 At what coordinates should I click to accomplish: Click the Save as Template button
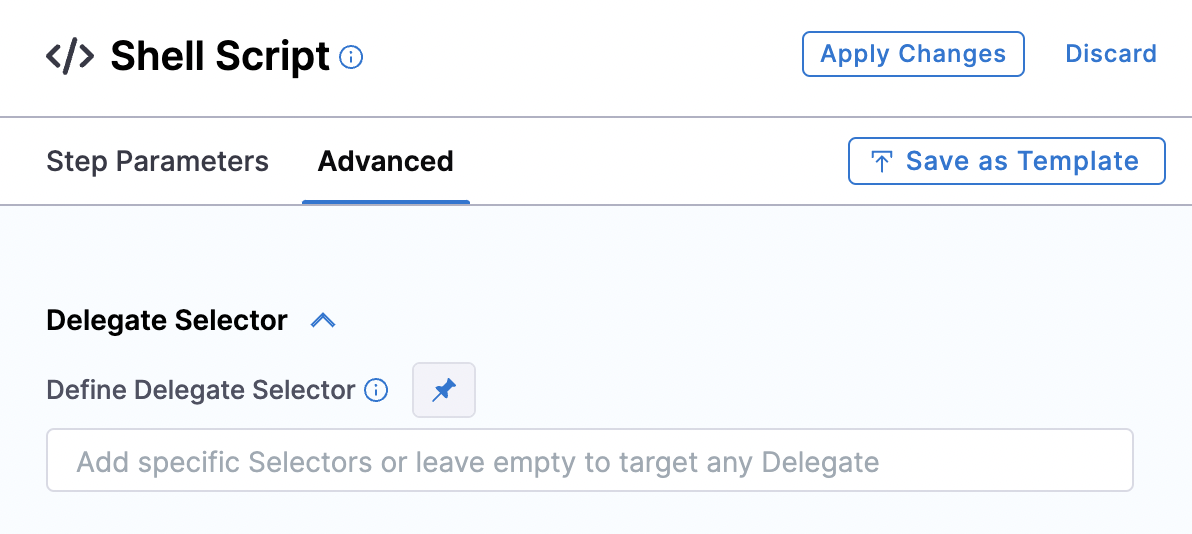(x=1006, y=161)
